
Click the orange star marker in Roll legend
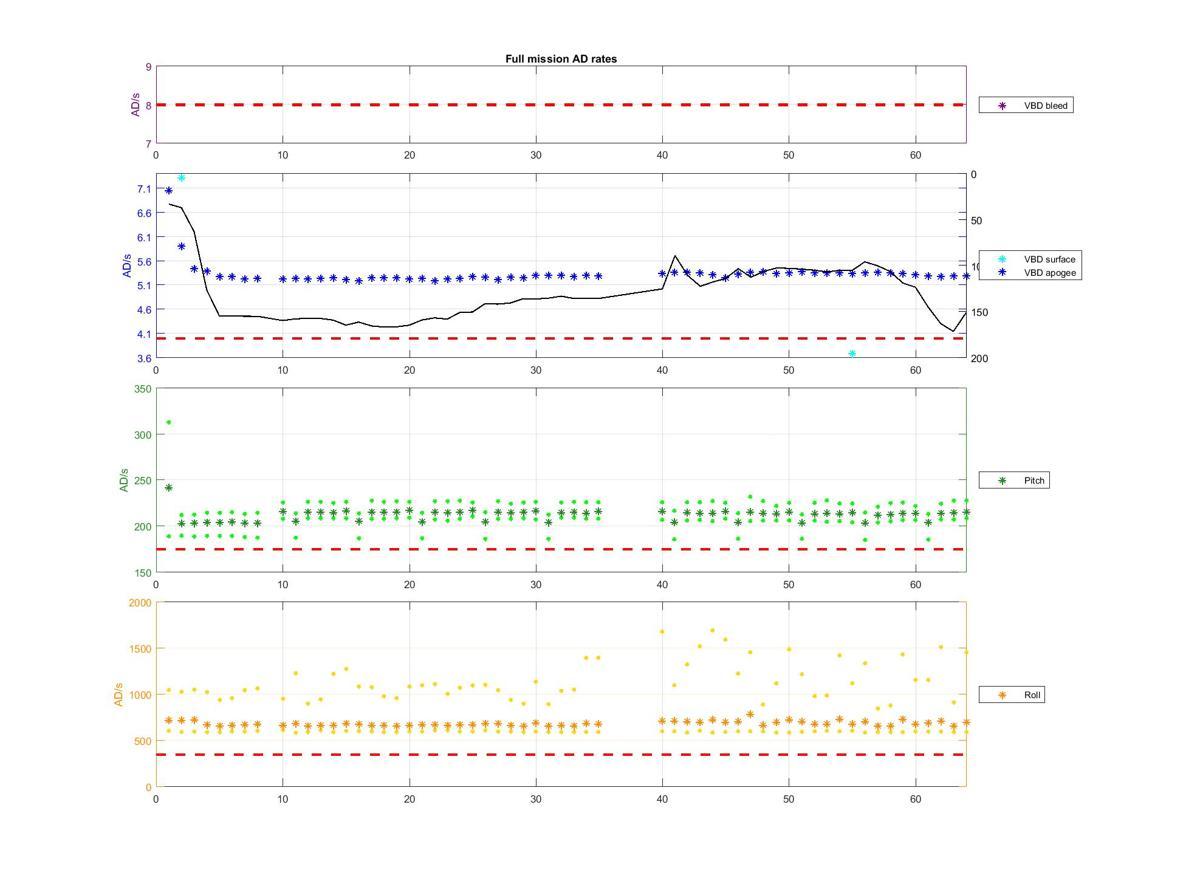point(1002,694)
